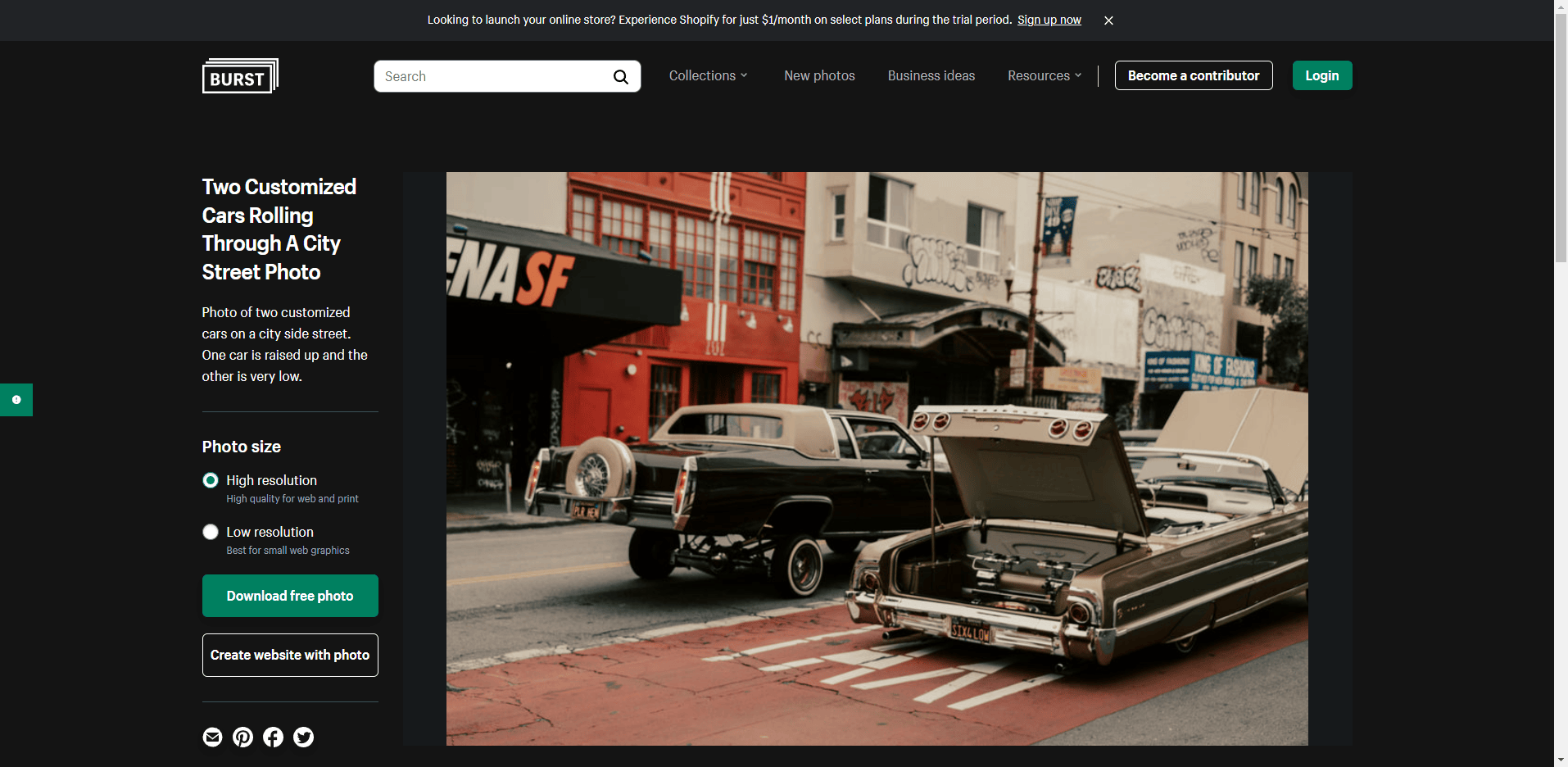Open the New photos page
Image resolution: width=1568 pixels, height=767 pixels.
(819, 75)
